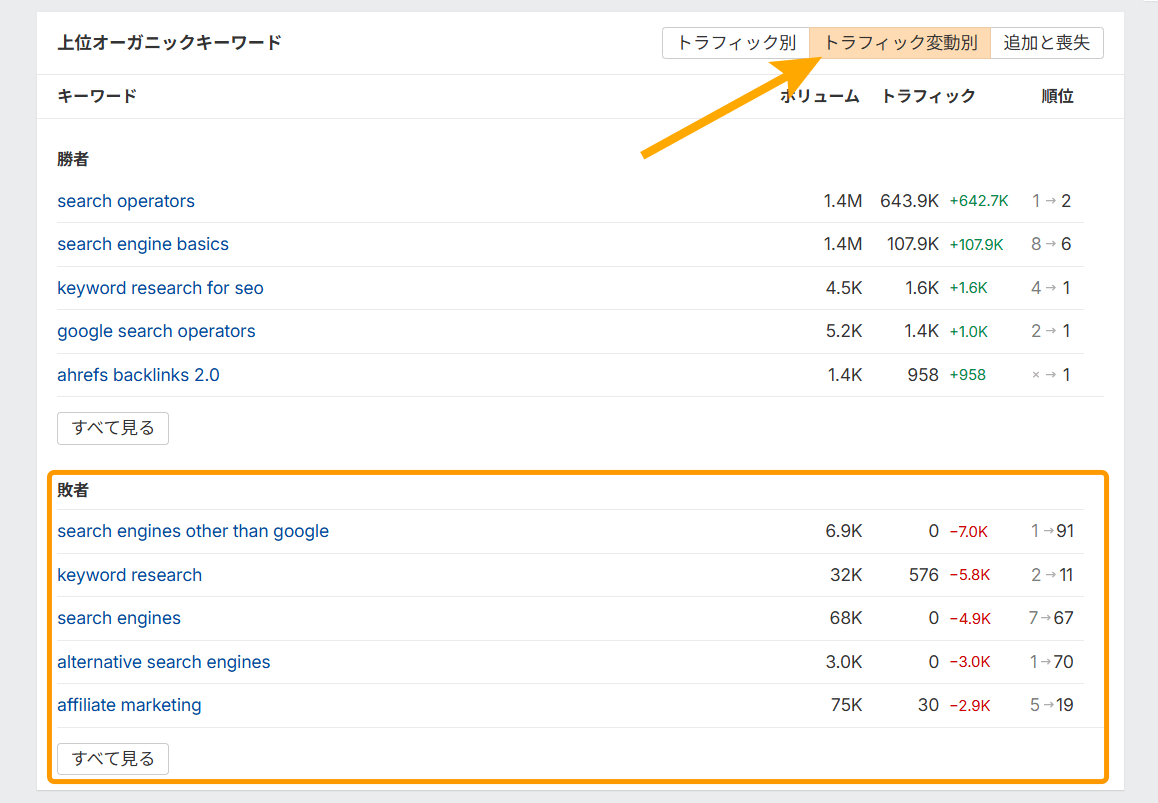The image size is (1158, 803).
Task: Click the 順位 column header
Action: click(1057, 96)
